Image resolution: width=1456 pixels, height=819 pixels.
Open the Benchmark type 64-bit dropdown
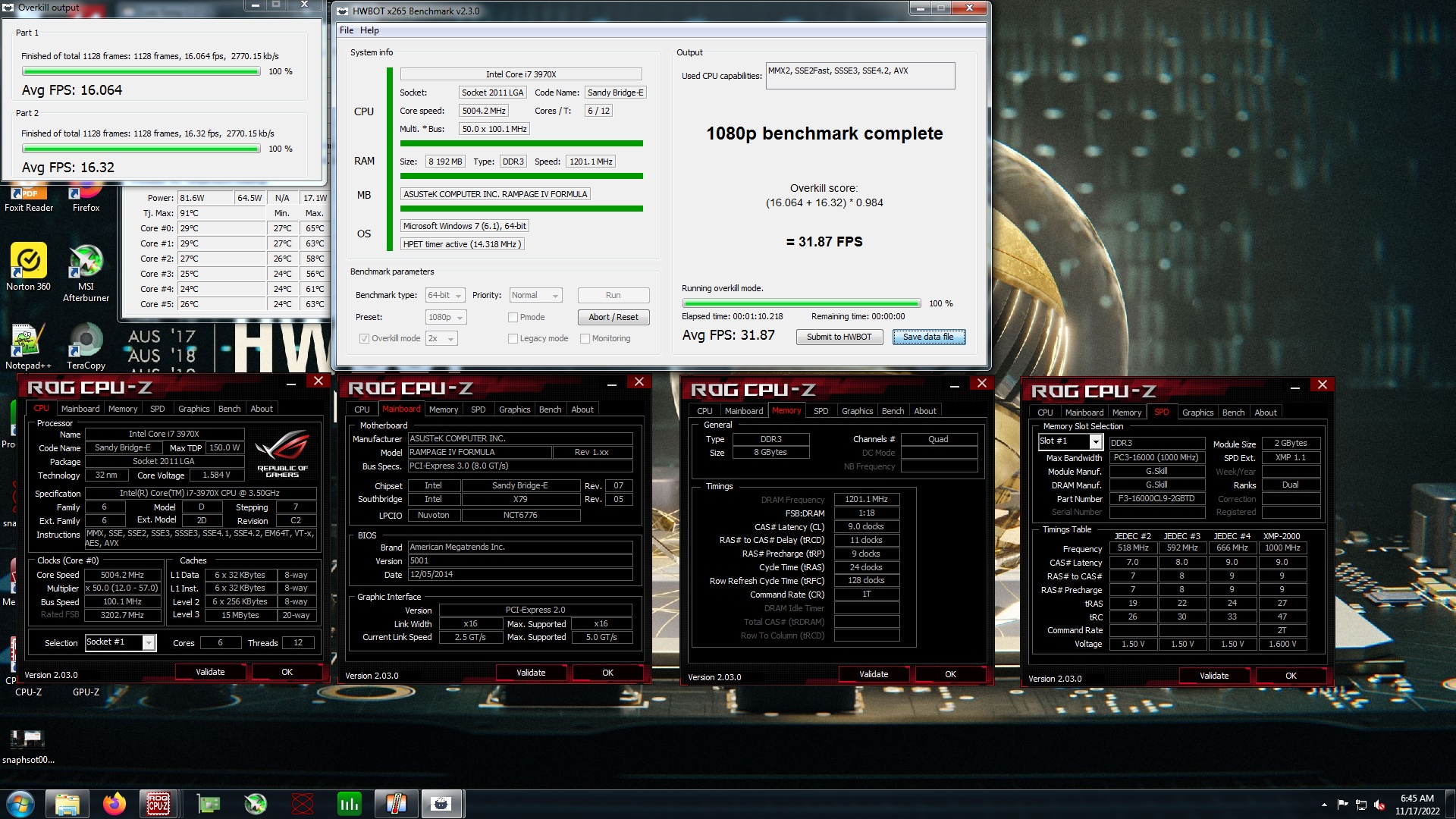(445, 295)
